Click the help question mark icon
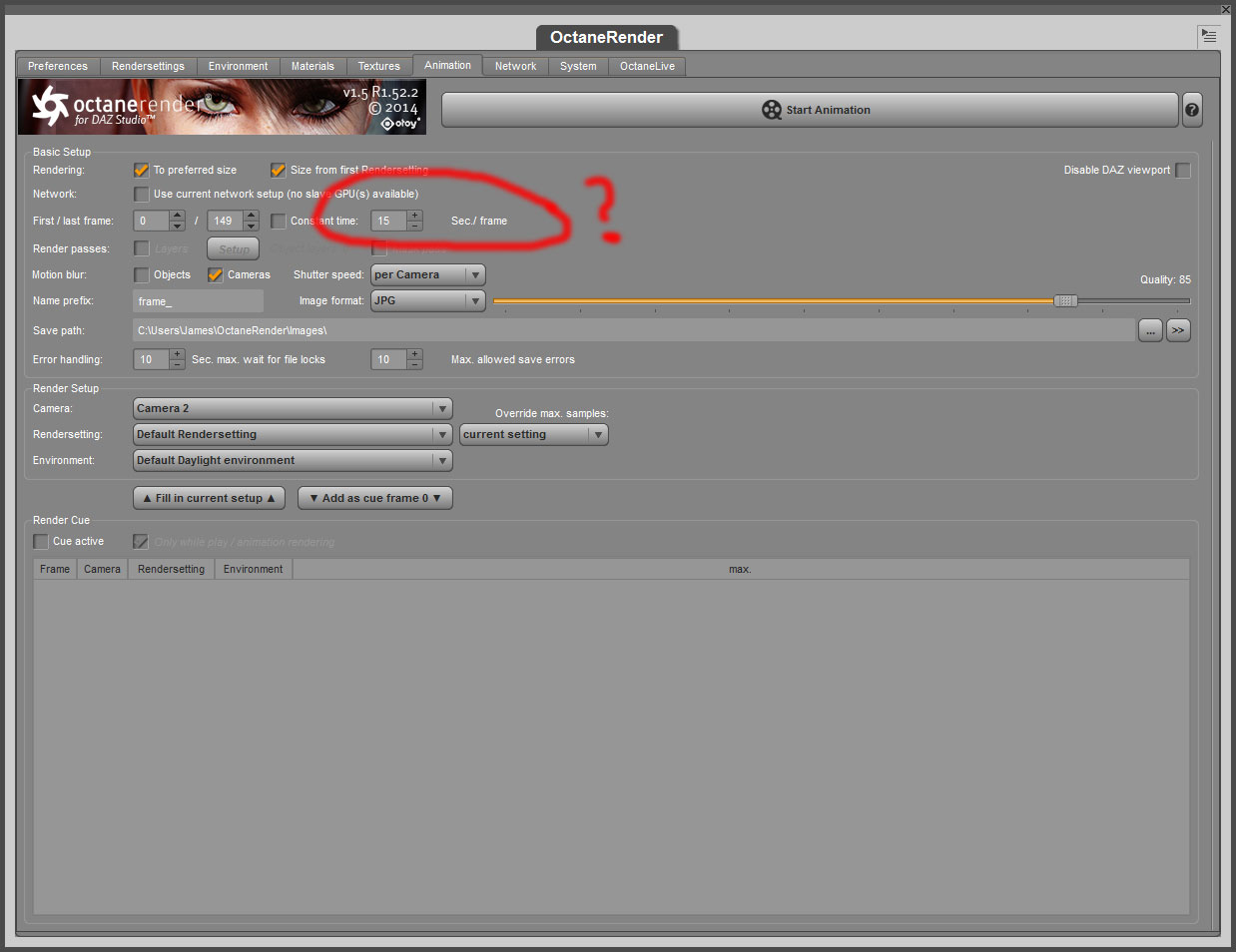 [1192, 110]
